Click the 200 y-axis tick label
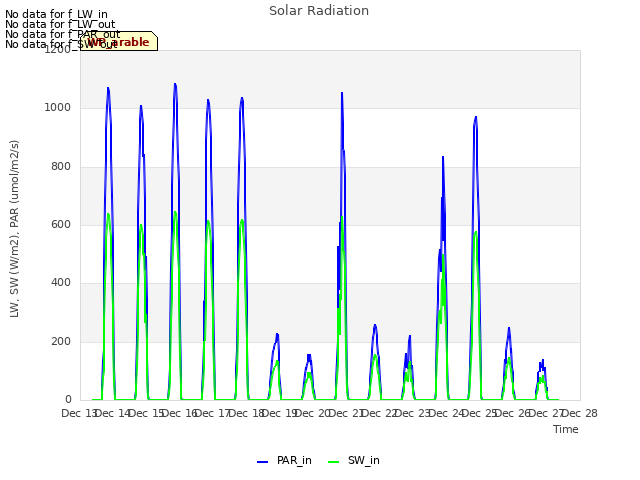The image size is (640, 480). [61, 341]
